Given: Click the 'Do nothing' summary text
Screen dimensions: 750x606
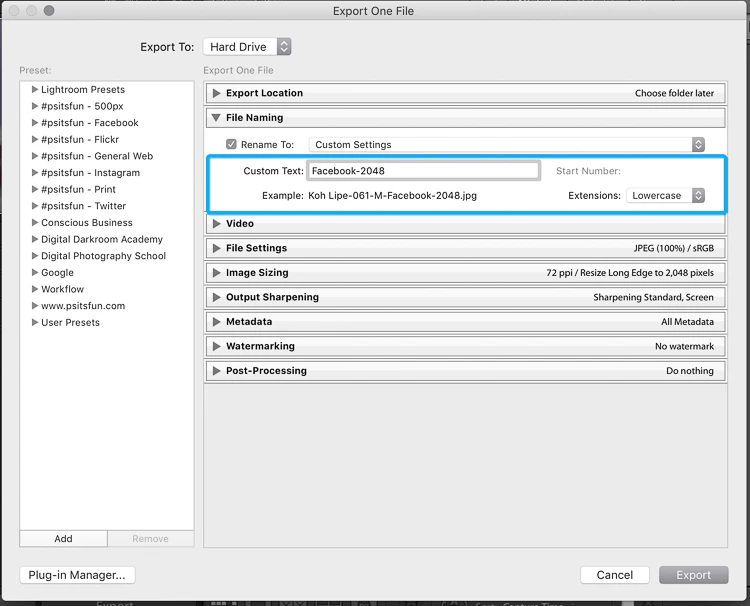Looking at the screenshot, I should [x=690, y=371].
